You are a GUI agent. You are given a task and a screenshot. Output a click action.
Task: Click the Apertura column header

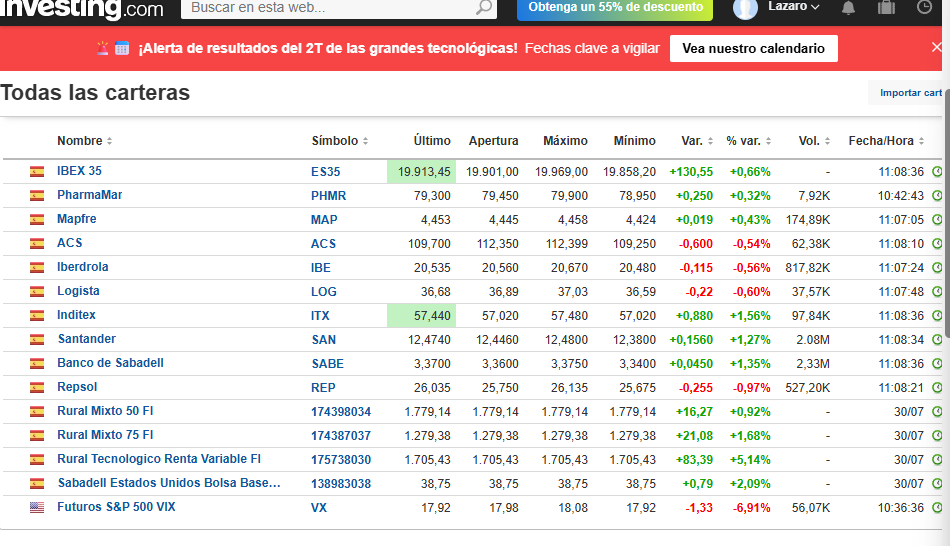[493, 141]
